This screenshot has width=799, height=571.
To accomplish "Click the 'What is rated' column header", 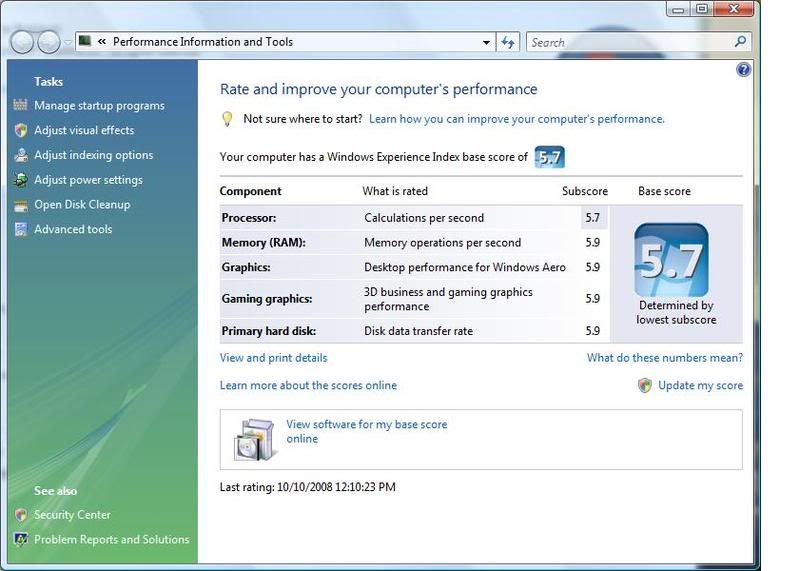I will pyautogui.click(x=395, y=192).
